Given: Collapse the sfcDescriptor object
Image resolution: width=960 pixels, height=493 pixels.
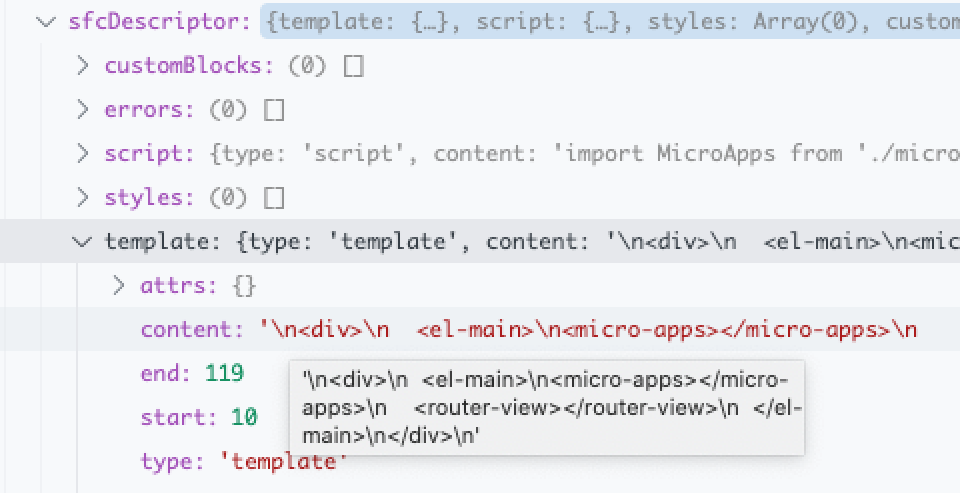Looking at the screenshot, I should coord(45,22).
